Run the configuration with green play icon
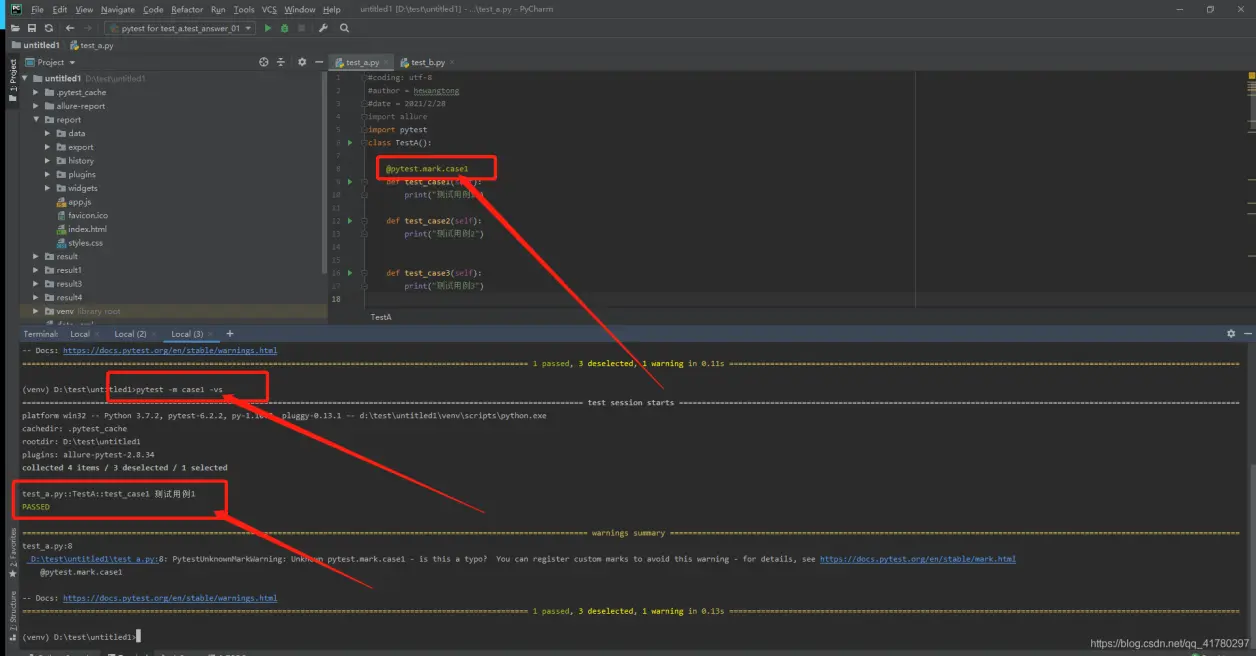 coord(268,28)
